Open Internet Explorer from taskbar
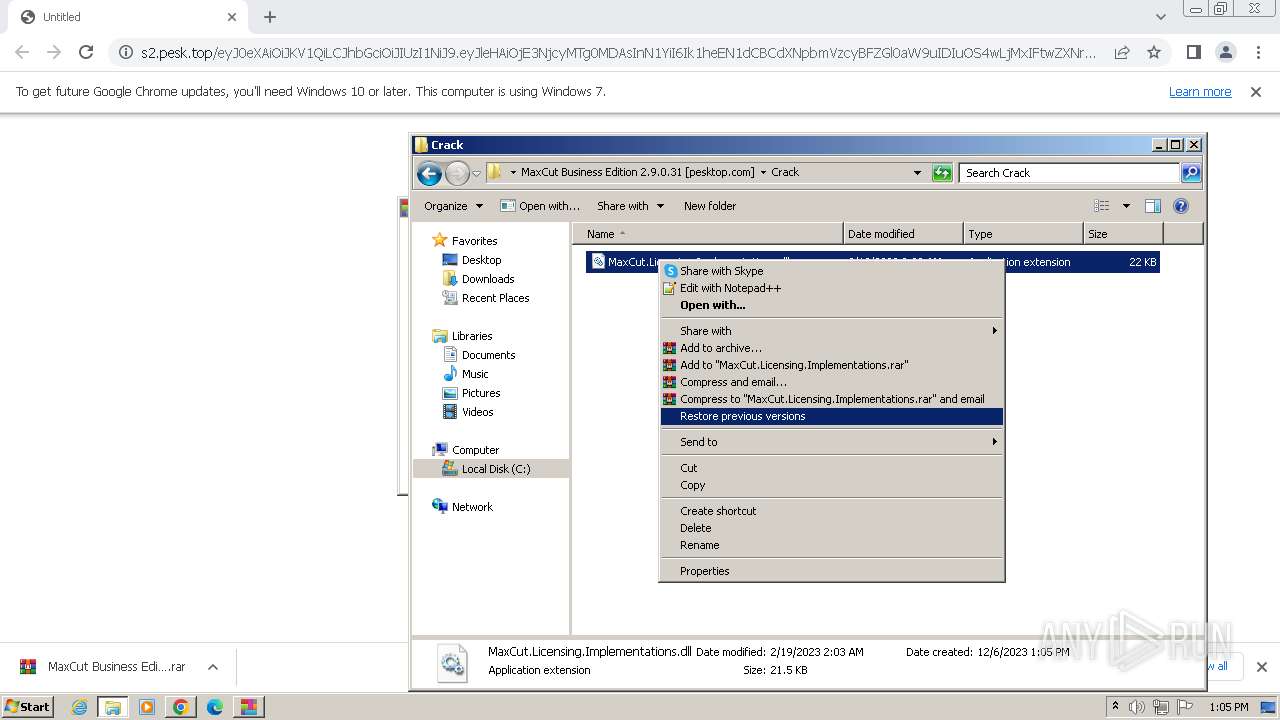The width and height of the screenshot is (1280, 720). (x=79, y=707)
